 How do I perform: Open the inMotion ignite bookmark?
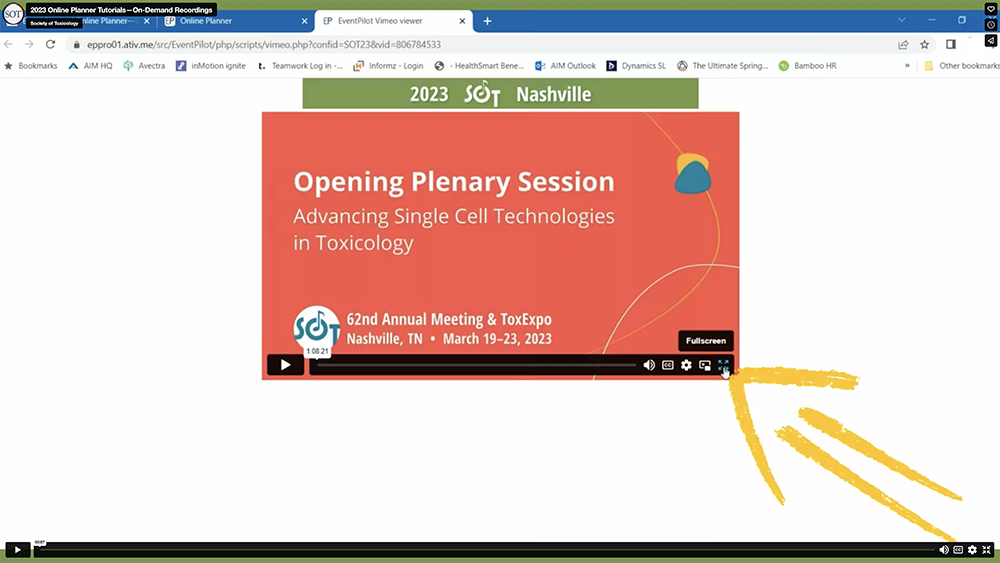click(x=211, y=66)
